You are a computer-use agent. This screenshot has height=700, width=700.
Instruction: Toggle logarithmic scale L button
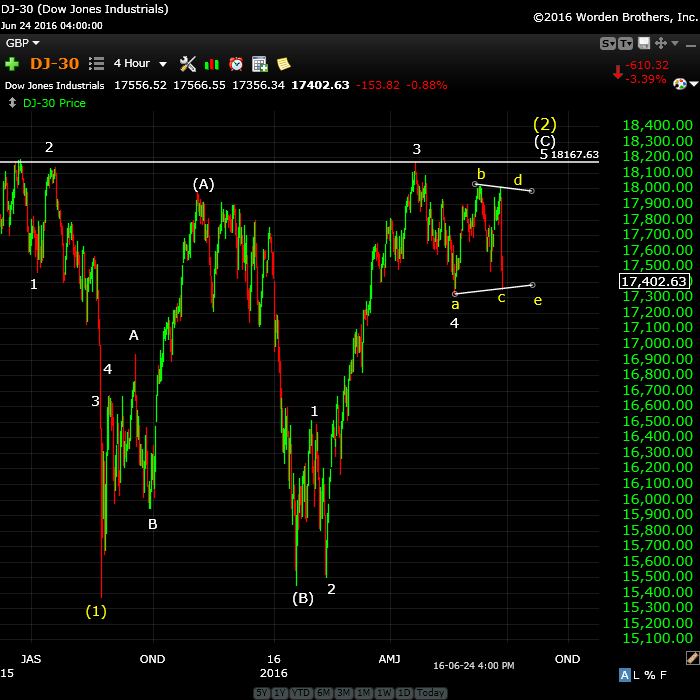(x=636, y=675)
